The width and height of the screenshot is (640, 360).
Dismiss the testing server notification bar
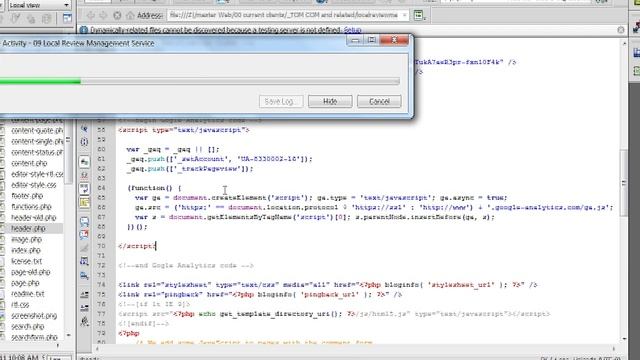(621, 30)
